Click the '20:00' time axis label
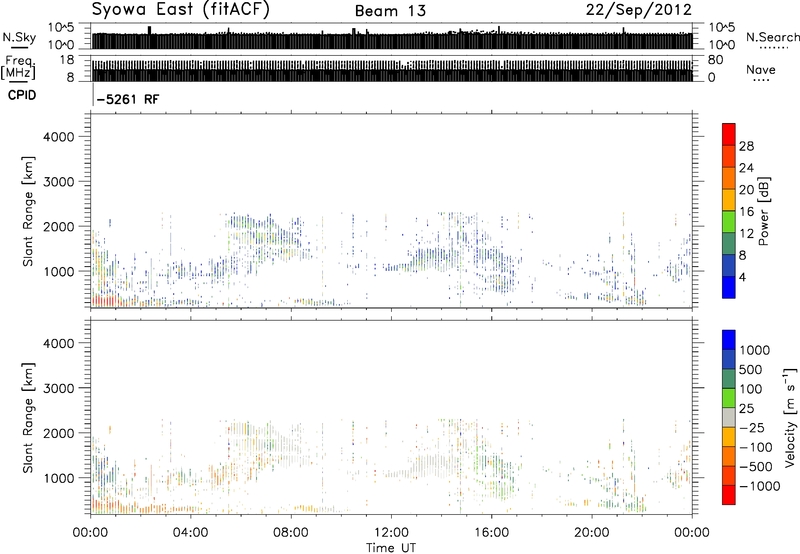Screen dimensions: 800x554 click(x=592, y=533)
